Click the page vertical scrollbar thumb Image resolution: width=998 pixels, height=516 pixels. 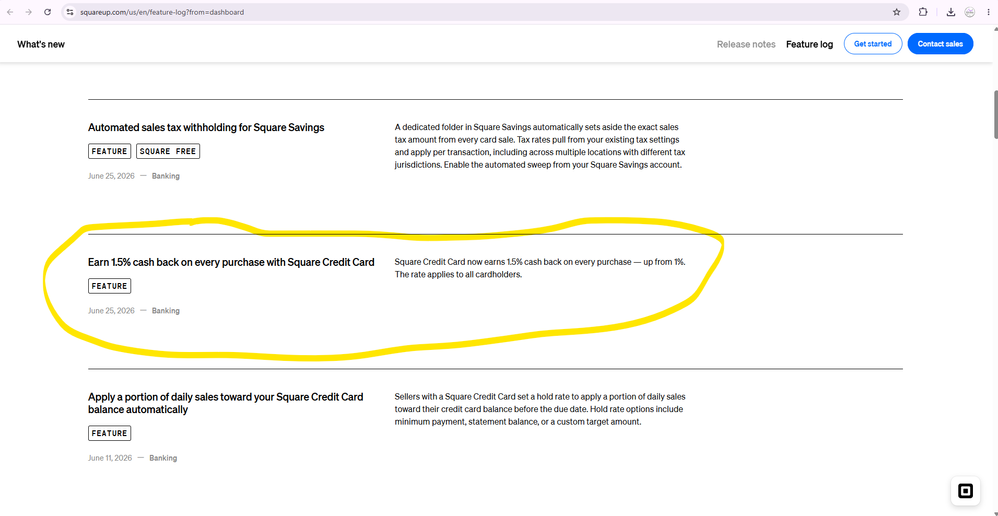coord(995,115)
